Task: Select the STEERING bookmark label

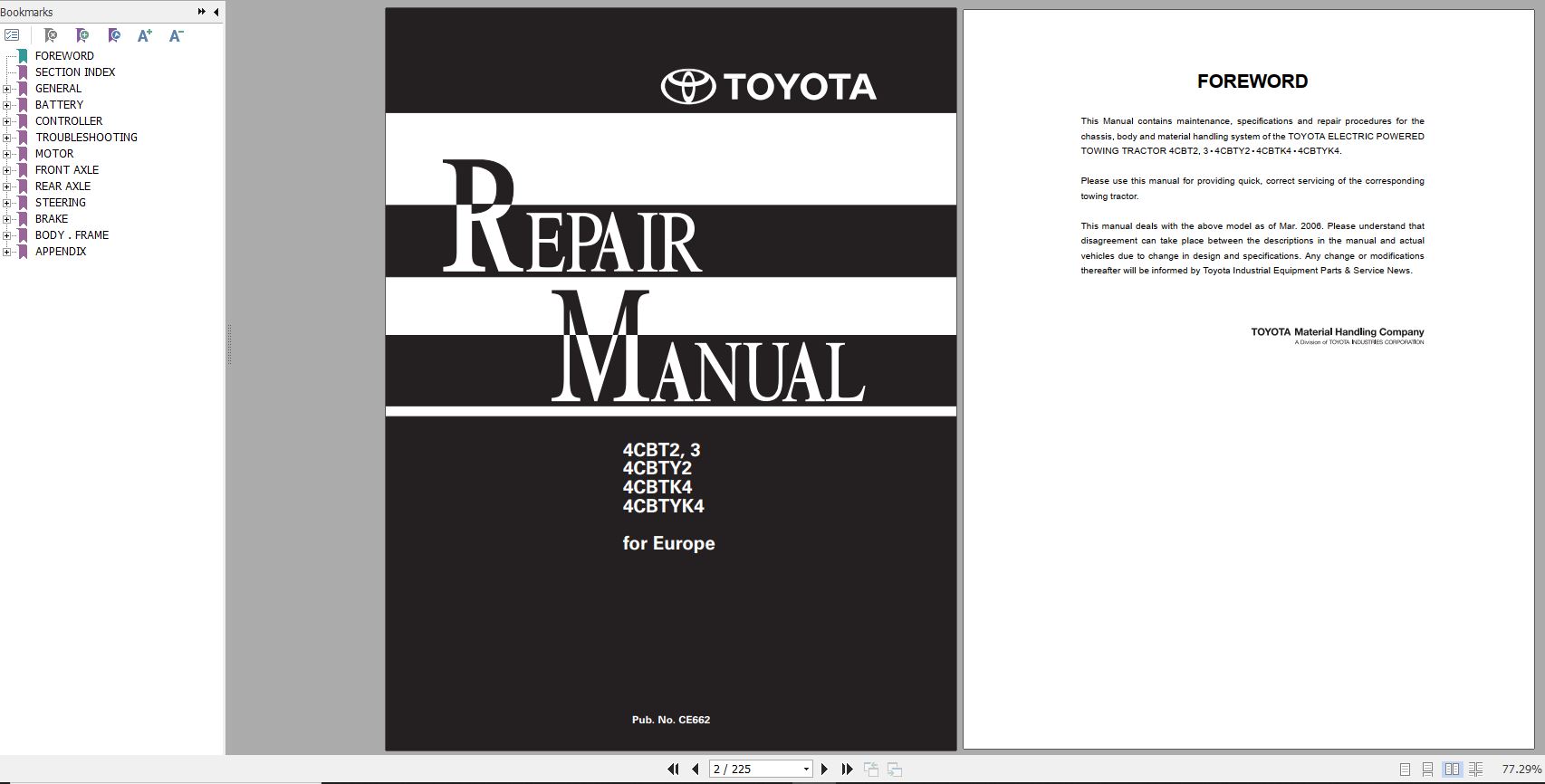Action: click(x=61, y=203)
